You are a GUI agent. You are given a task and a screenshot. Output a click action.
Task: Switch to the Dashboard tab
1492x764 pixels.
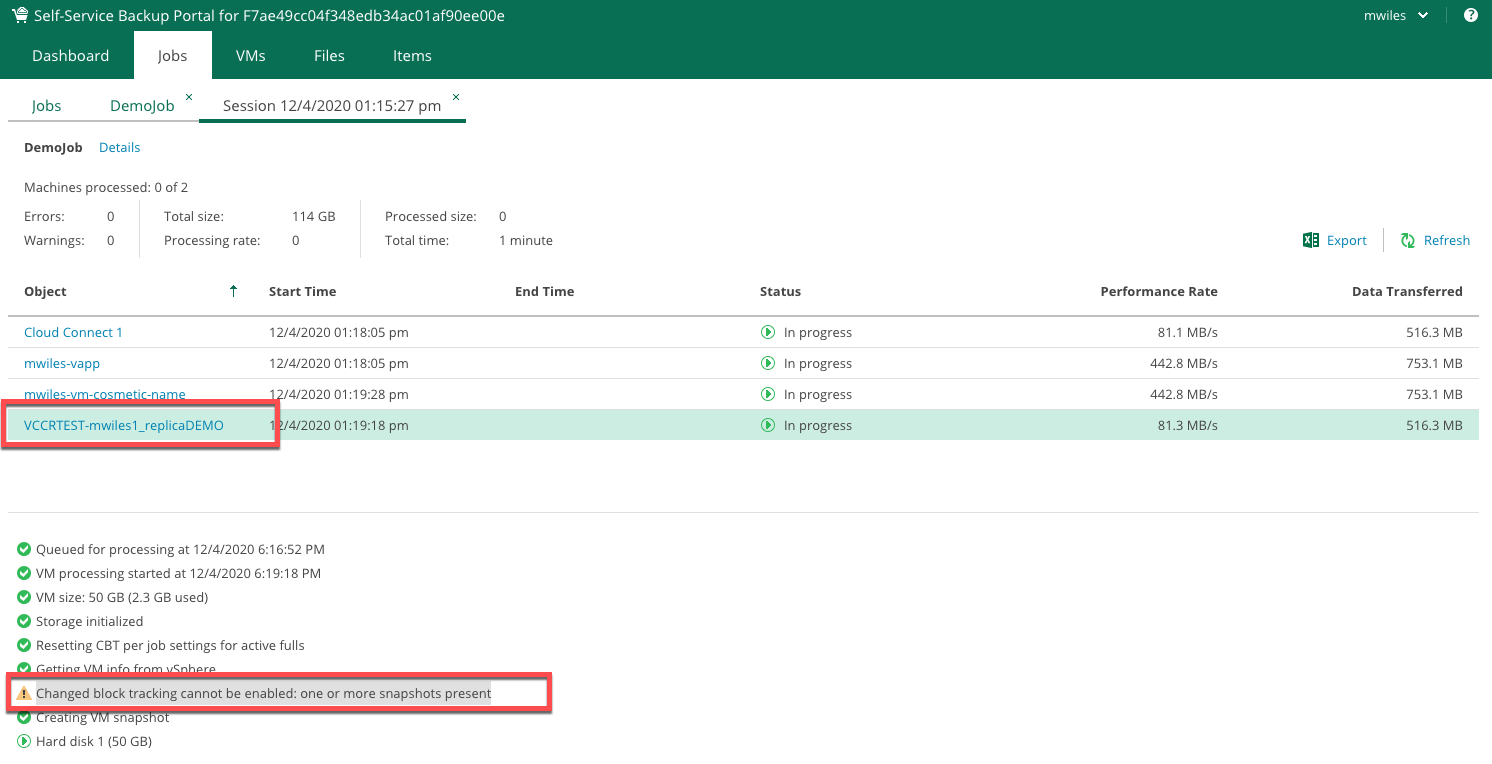tap(70, 56)
